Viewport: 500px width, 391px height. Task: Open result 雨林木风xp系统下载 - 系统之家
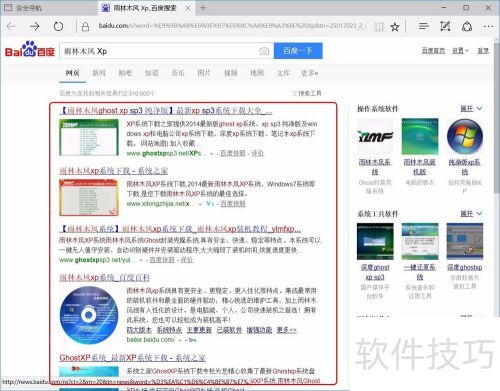[114, 171]
